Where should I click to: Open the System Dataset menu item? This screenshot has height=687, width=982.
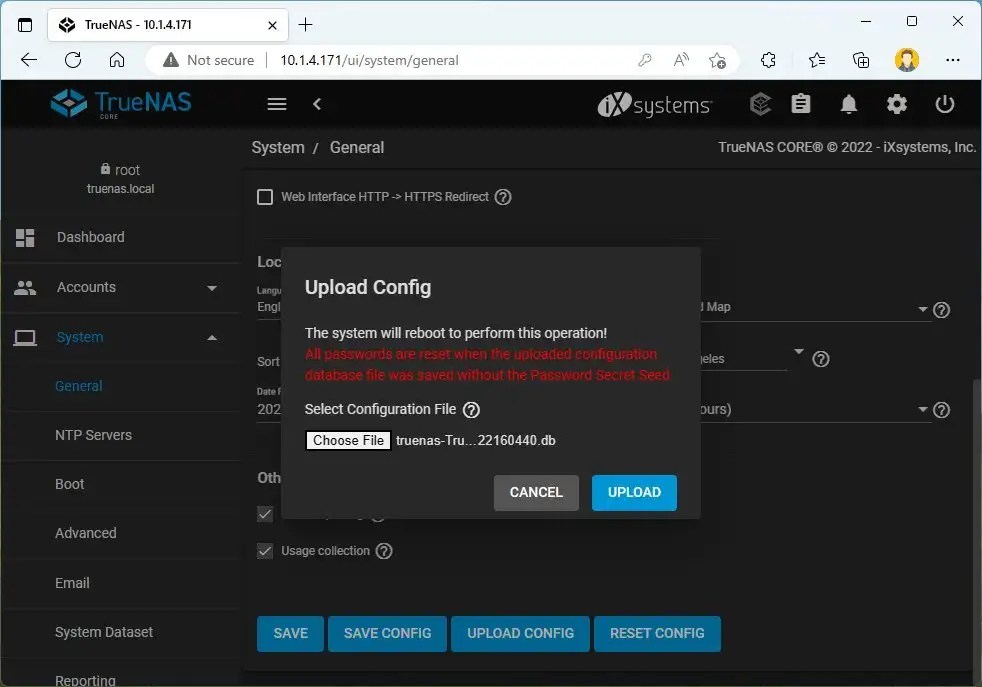(104, 632)
